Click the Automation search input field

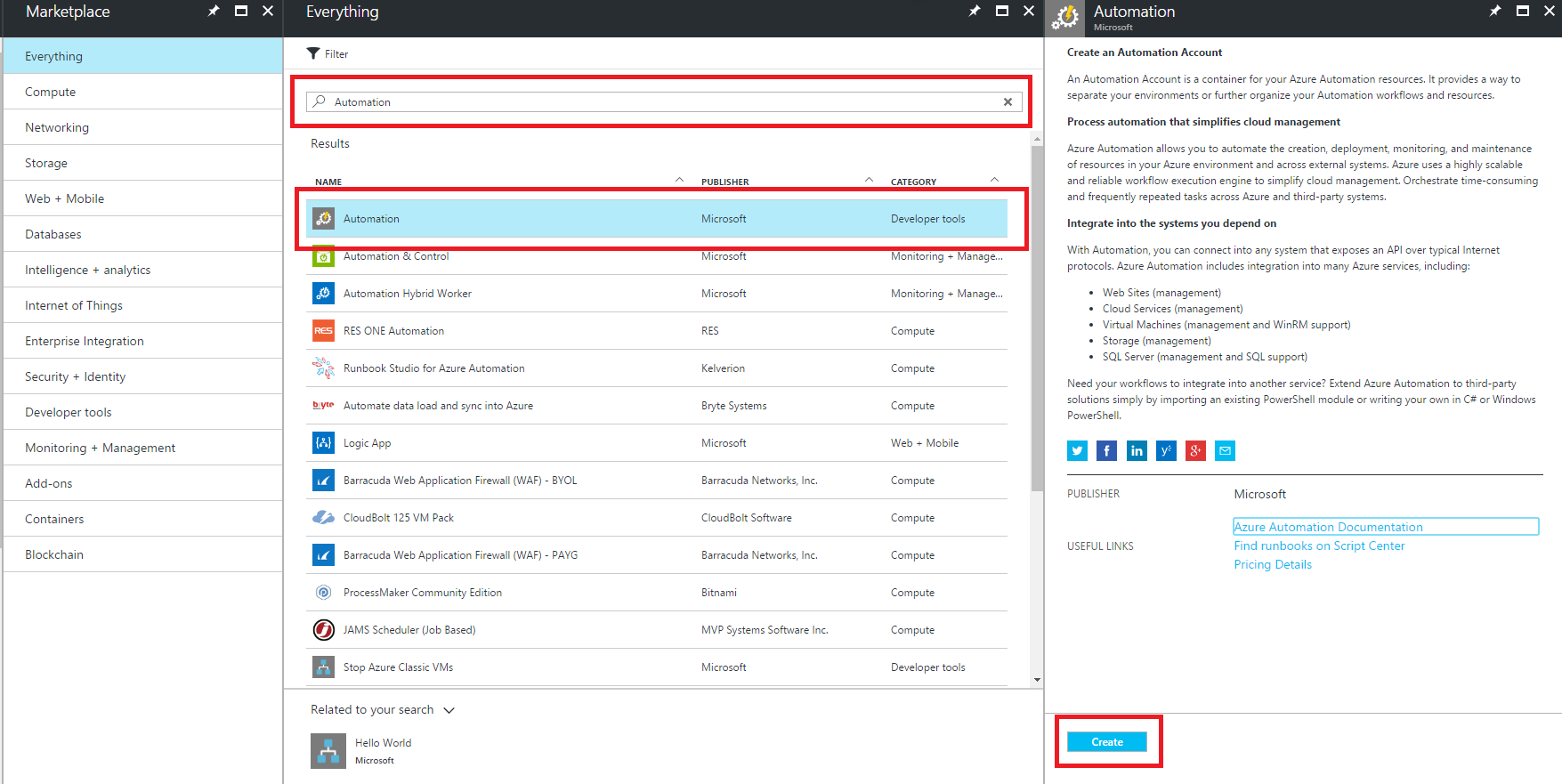click(664, 101)
